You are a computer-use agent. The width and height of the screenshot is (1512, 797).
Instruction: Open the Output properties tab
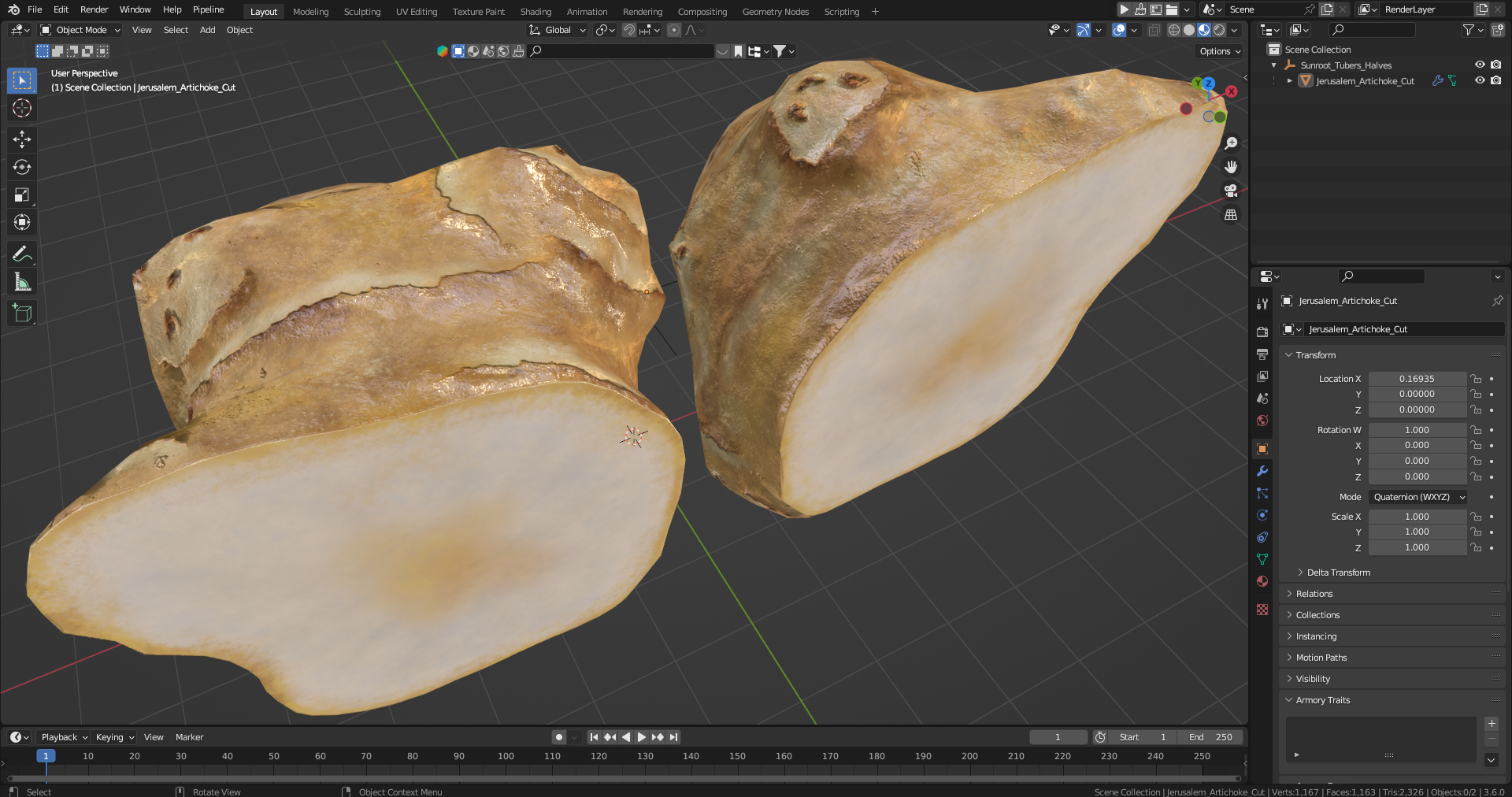[x=1262, y=354]
